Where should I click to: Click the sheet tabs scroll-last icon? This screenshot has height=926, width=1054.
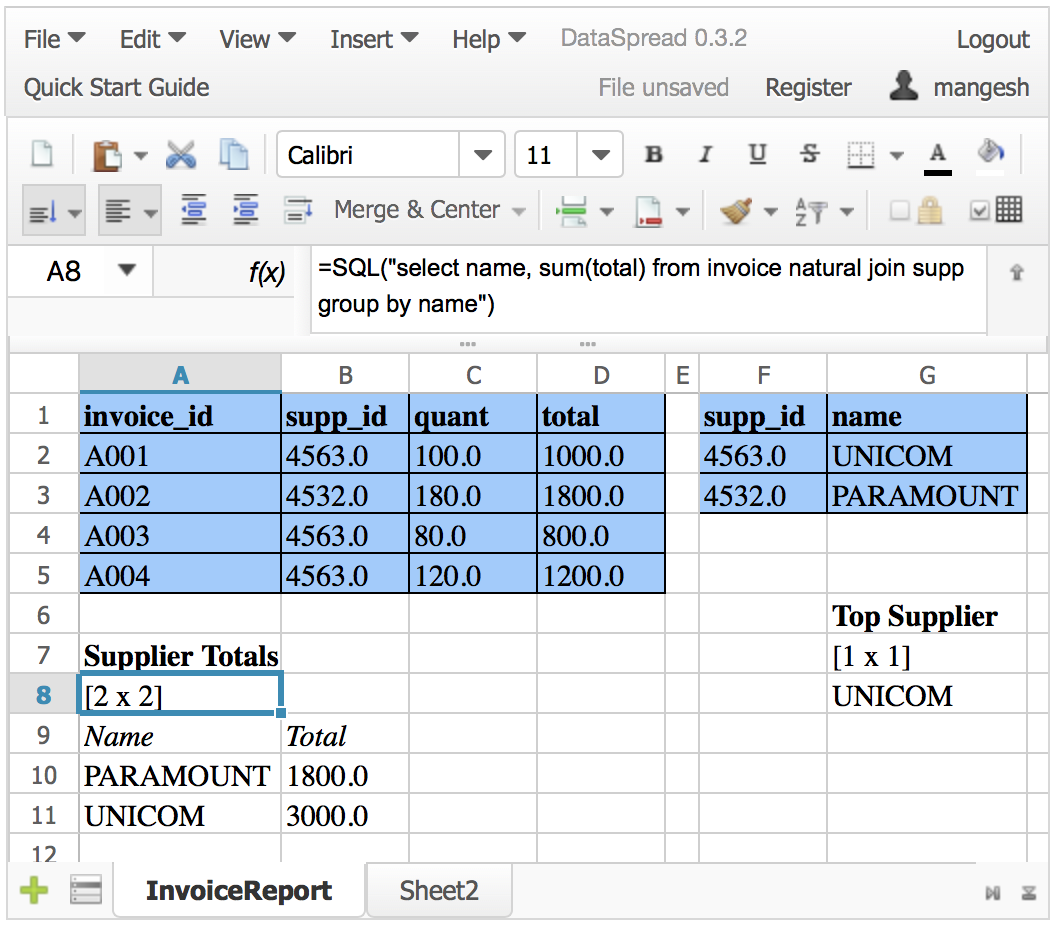(x=1028, y=893)
